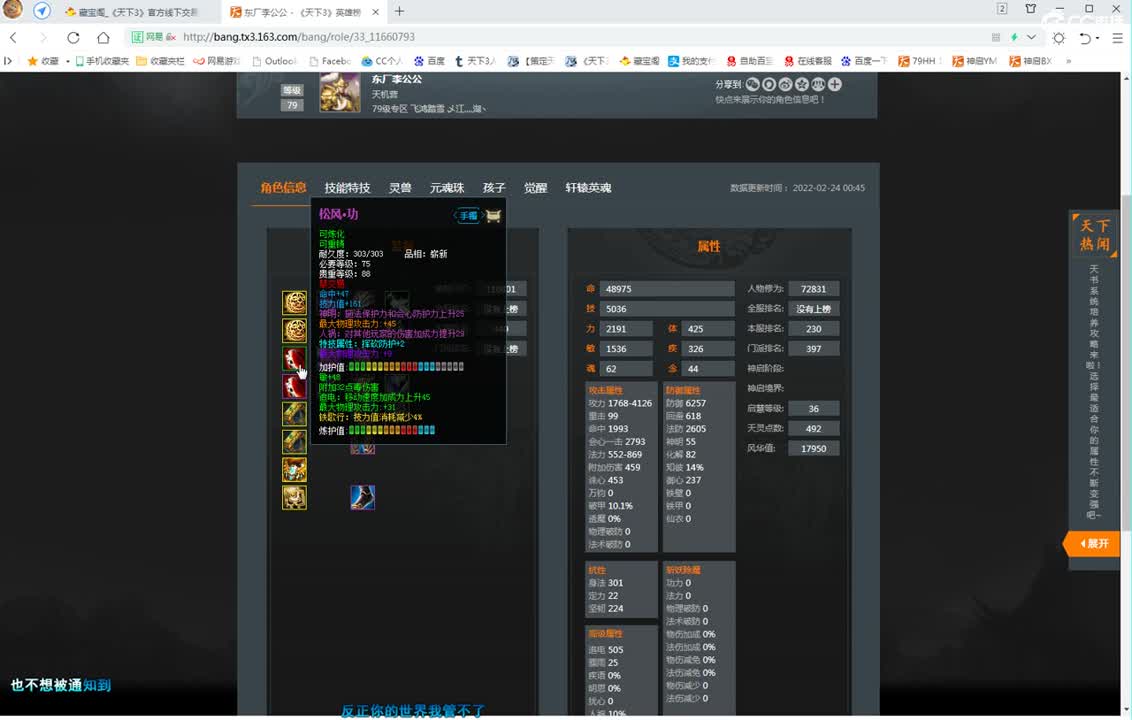Click the blue navigation compass icon
This screenshot has height=720, width=1132.
click(42, 11)
